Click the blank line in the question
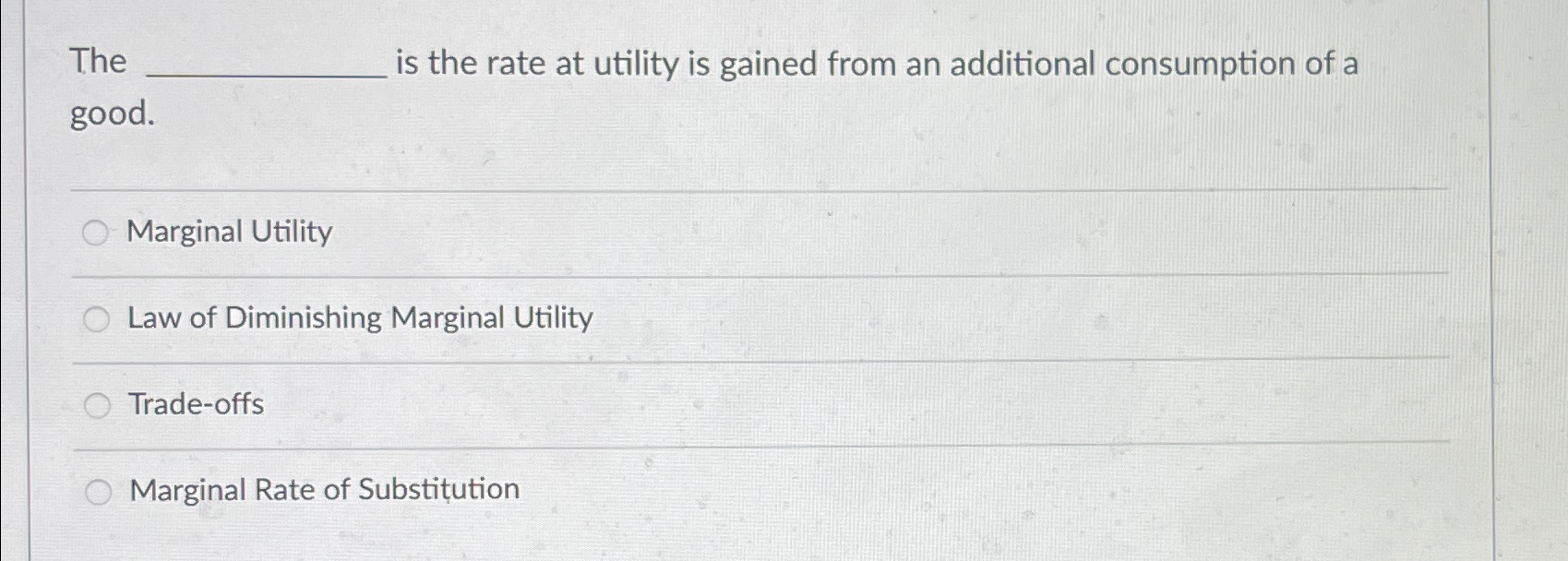The width and height of the screenshot is (1568, 561). (x=268, y=74)
